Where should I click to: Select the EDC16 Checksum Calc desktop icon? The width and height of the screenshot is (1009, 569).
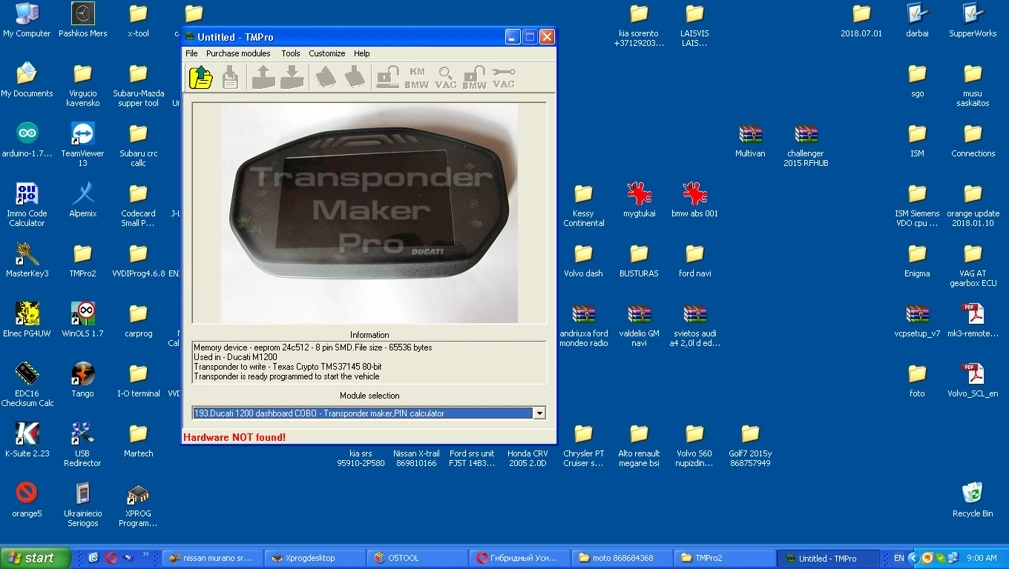[x=27, y=385]
